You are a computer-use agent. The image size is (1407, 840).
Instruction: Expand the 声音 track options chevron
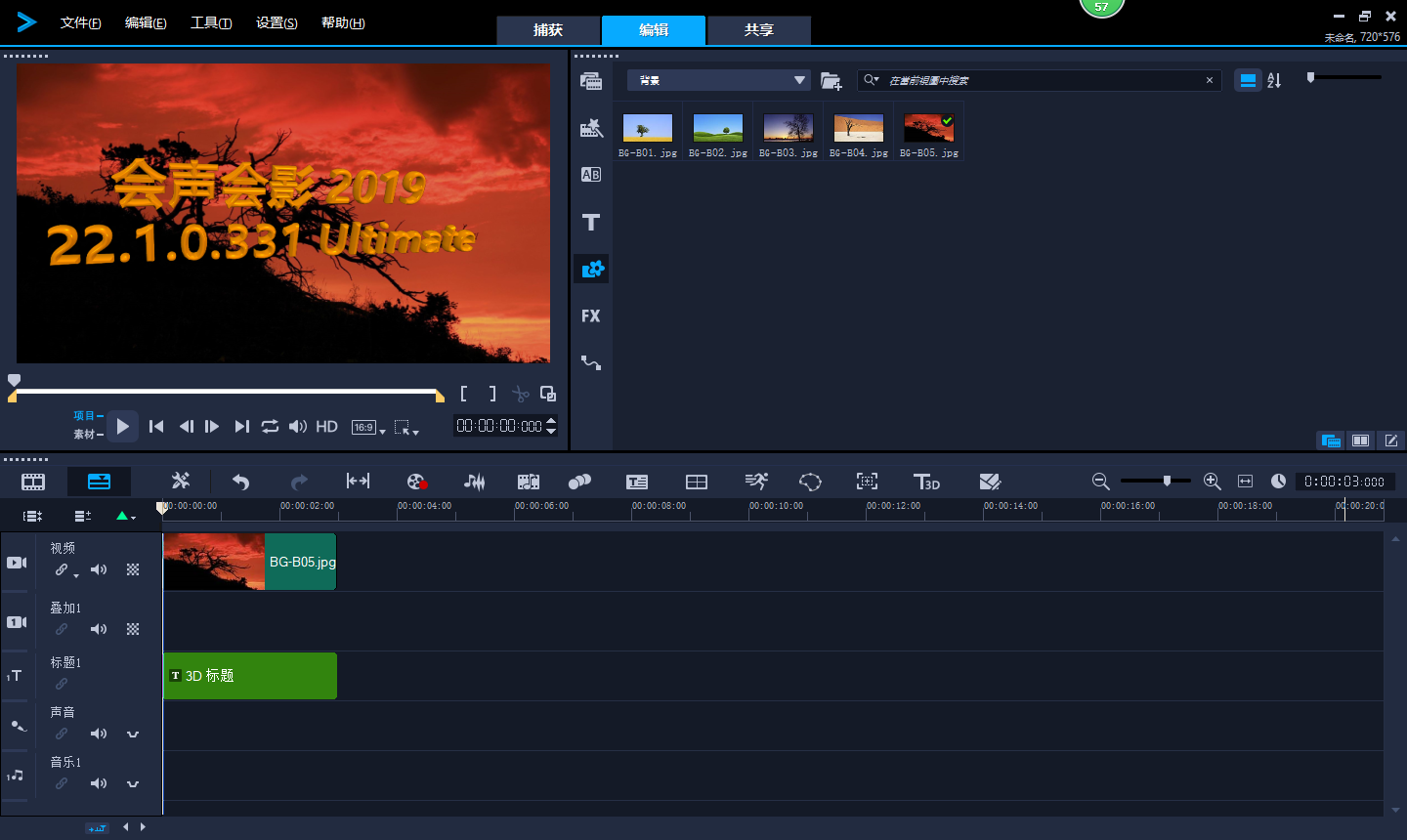133,734
